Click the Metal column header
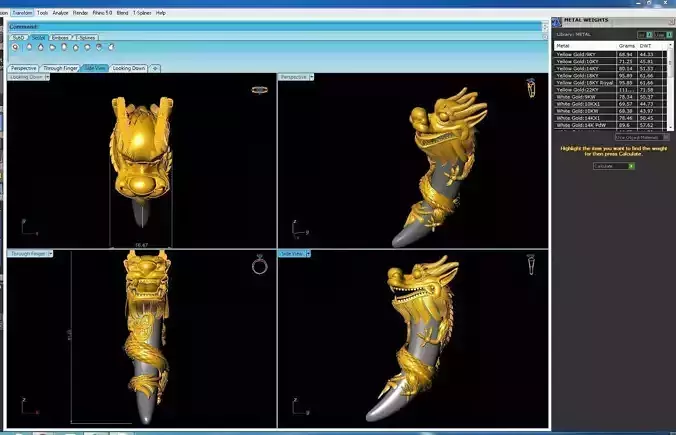676x435 pixels. point(585,46)
